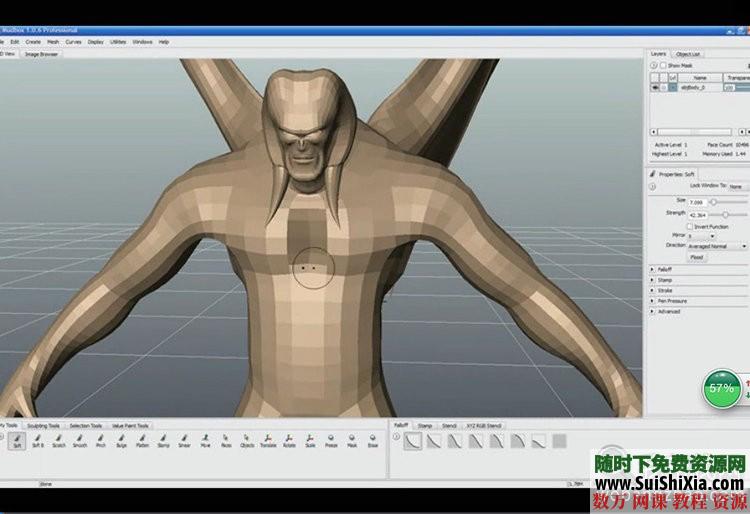This screenshot has height=514, width=750.
Task: Choose the fourth falloff curve preset
Action: tap(476, 441)
